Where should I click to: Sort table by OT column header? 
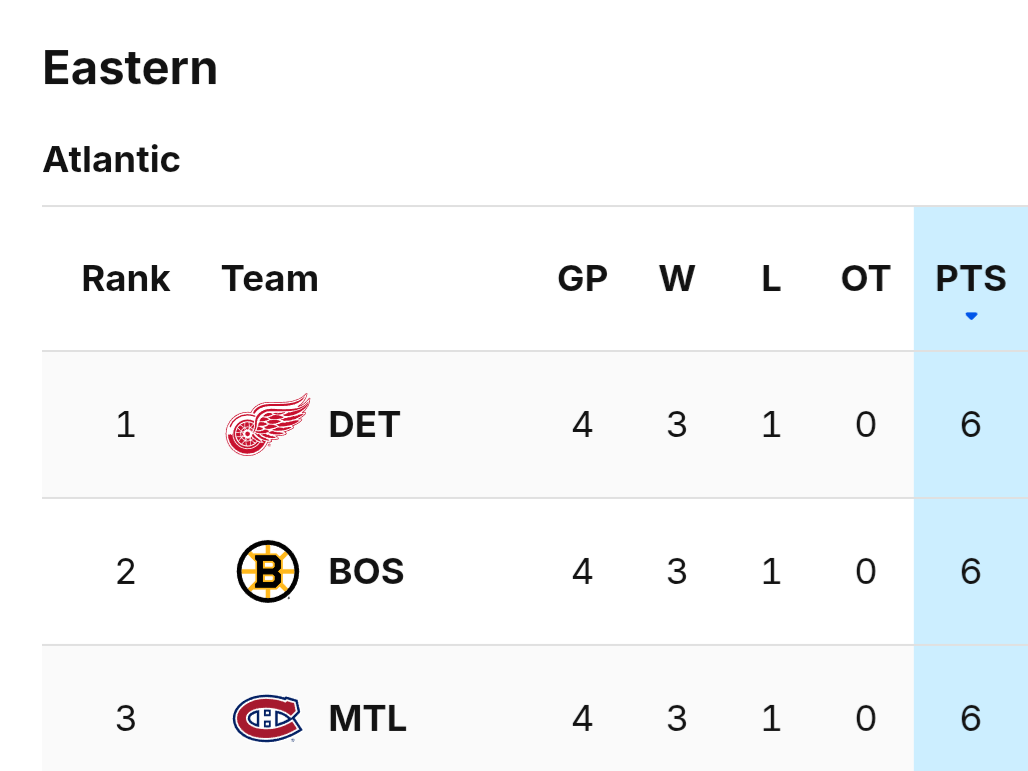[865, 279]
